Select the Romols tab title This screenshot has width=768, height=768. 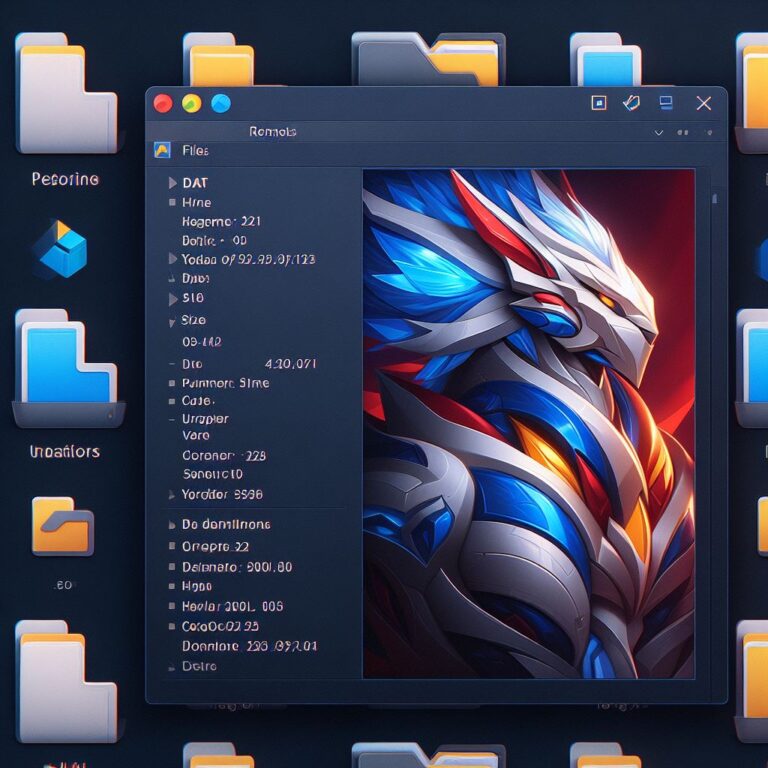[272, 132]
